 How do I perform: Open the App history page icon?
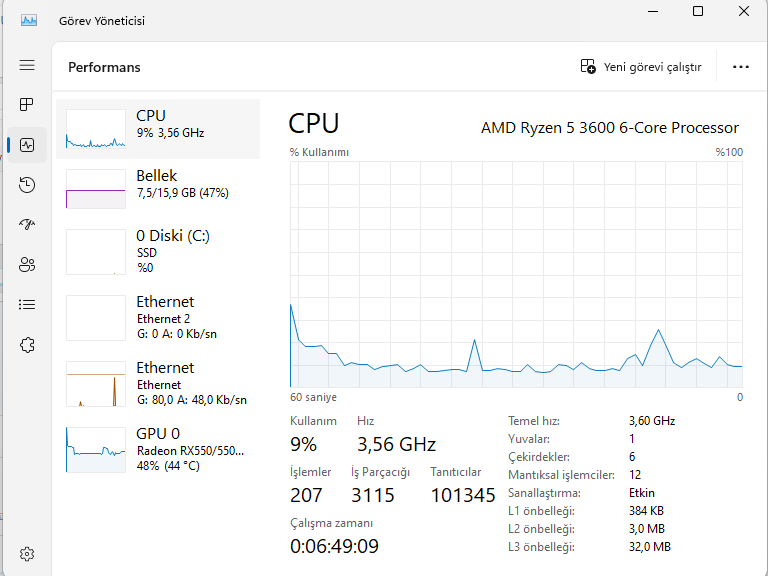pos(27,185)
